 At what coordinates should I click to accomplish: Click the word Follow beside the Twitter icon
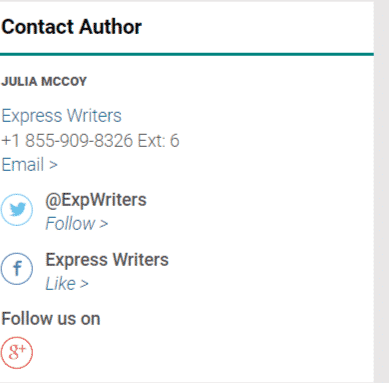click(70, 223)
